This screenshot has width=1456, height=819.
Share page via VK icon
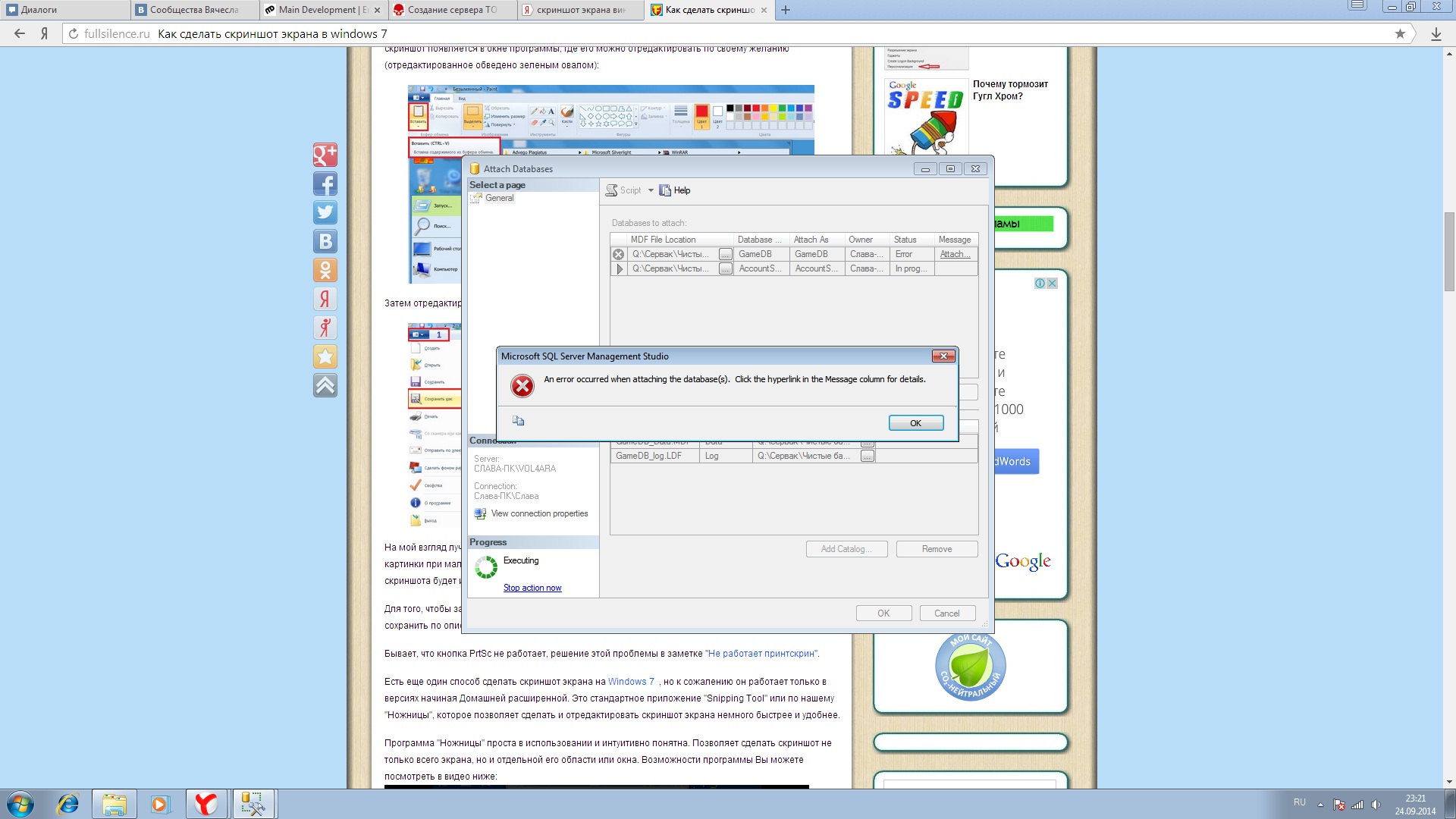[325, 241]
